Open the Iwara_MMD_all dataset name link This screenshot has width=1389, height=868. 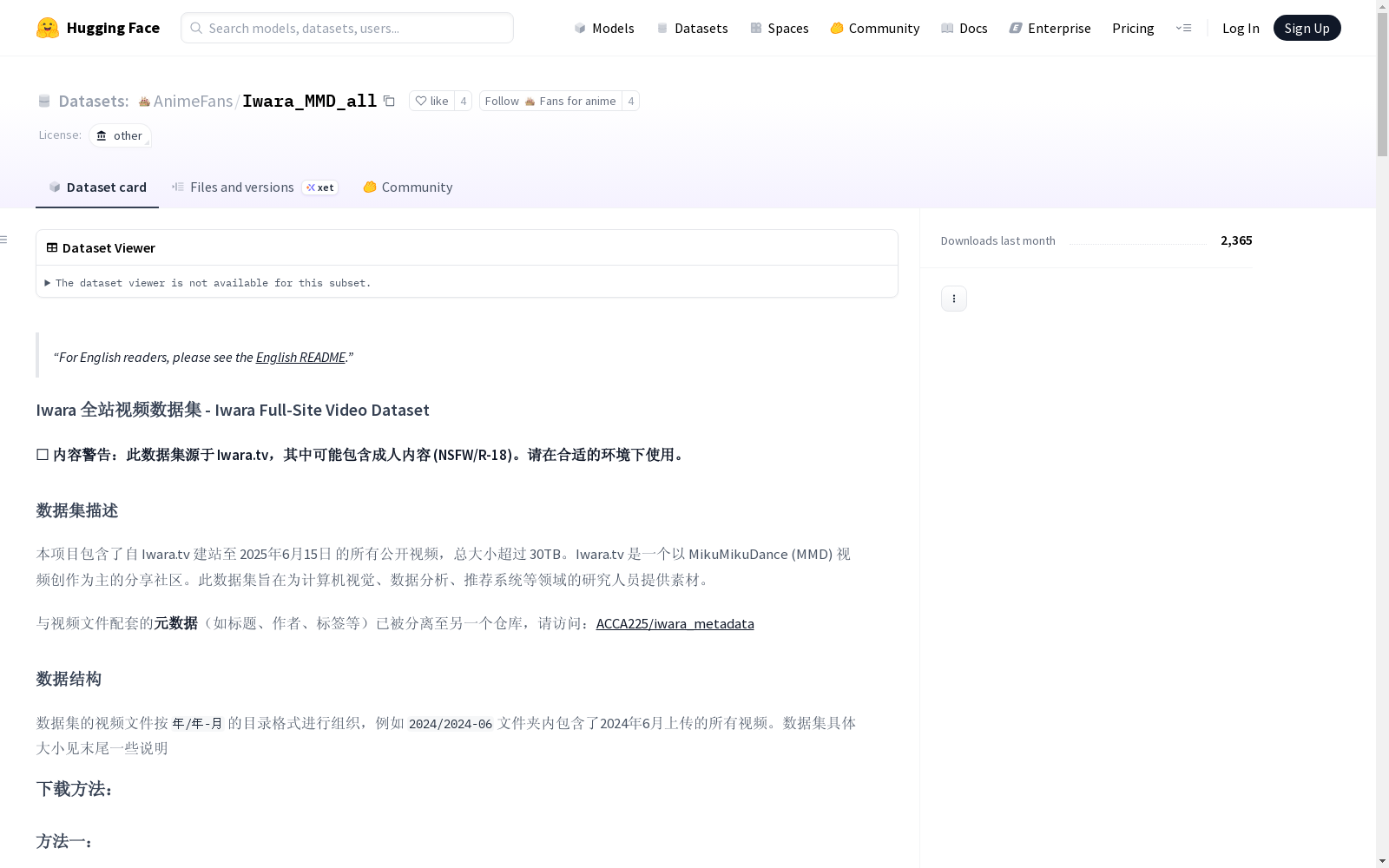click(x=309, y=101)
